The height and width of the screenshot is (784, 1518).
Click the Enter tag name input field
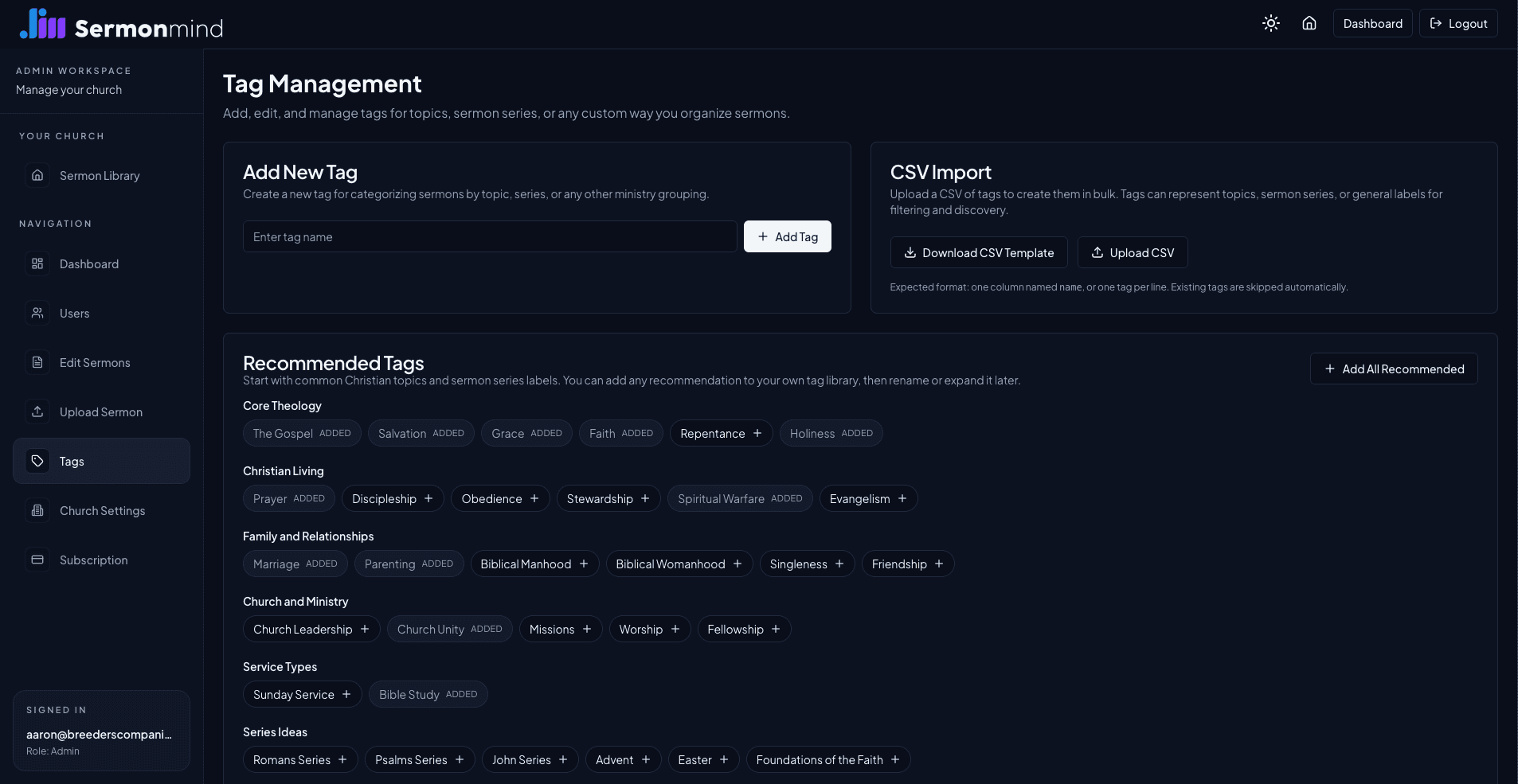[x=490, y=236]
